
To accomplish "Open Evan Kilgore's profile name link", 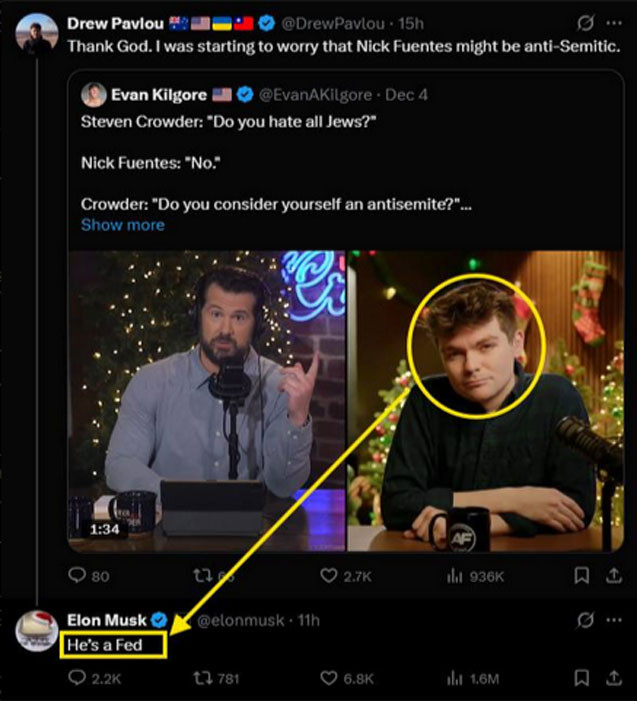I will tap(158, 95).
